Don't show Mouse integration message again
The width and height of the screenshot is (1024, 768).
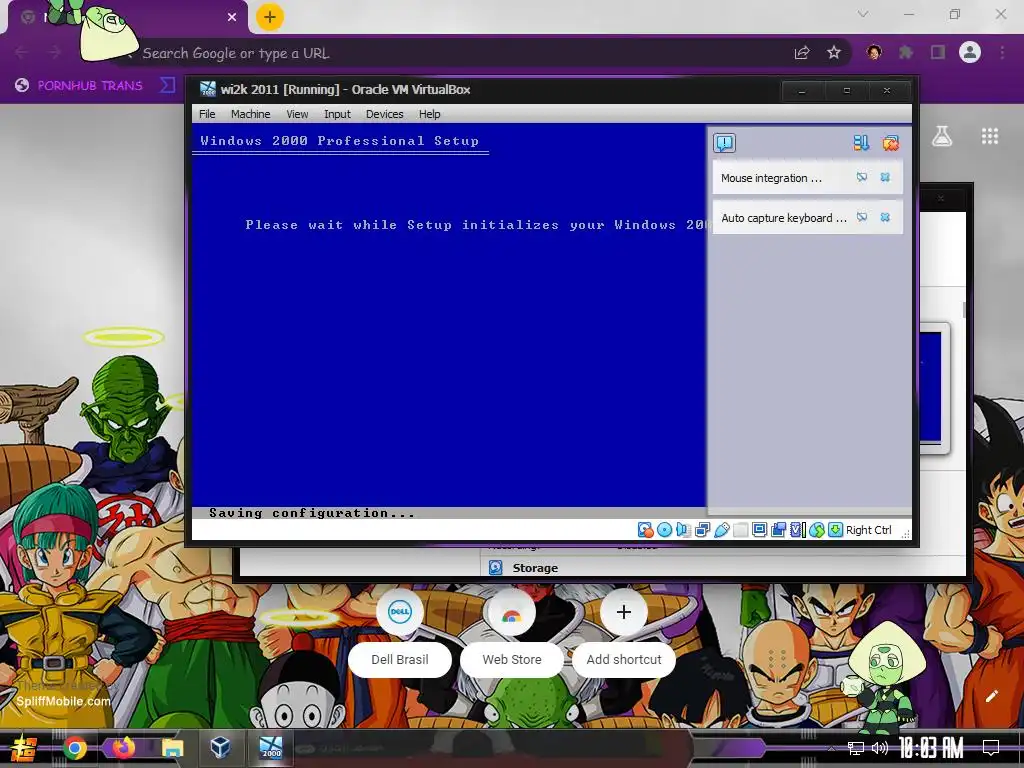tap(862, 177)
